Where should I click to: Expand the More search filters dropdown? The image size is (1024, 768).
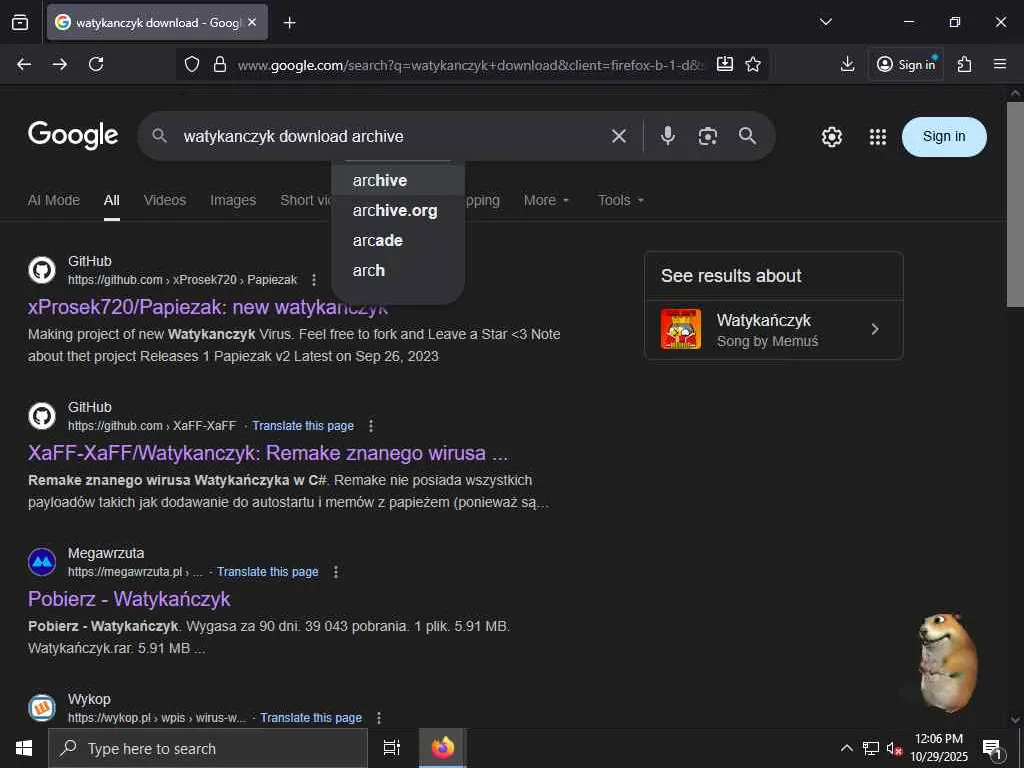coord(547,200)
